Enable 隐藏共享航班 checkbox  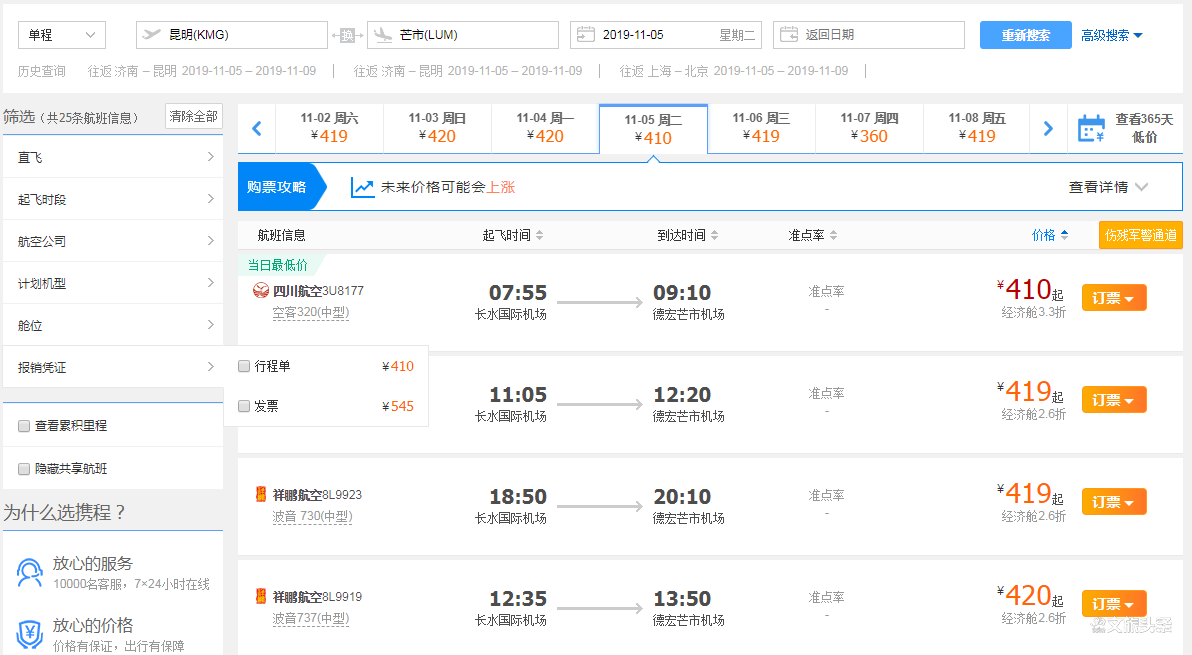pos(24,469)
